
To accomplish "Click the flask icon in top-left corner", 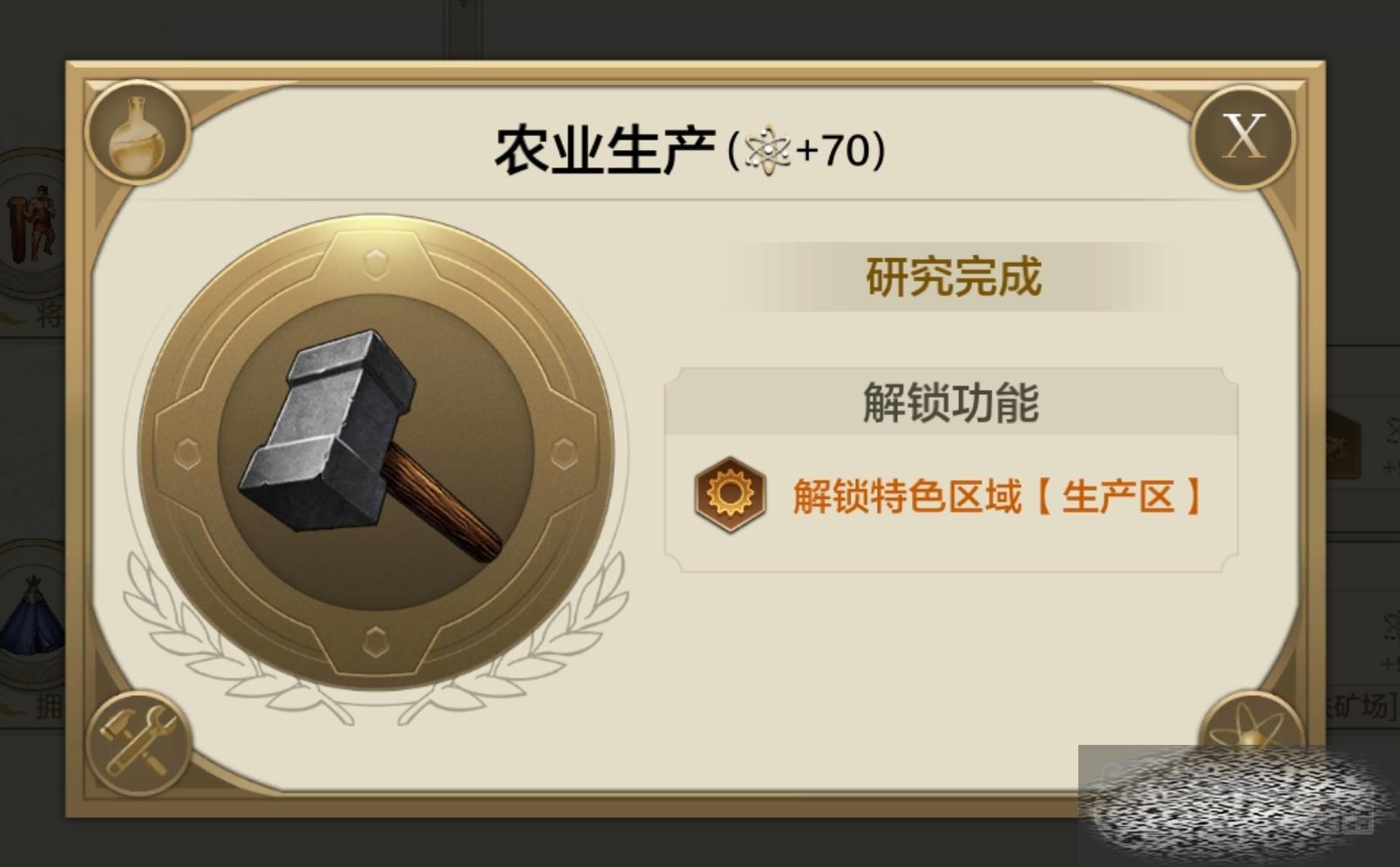I will [138, 132].
